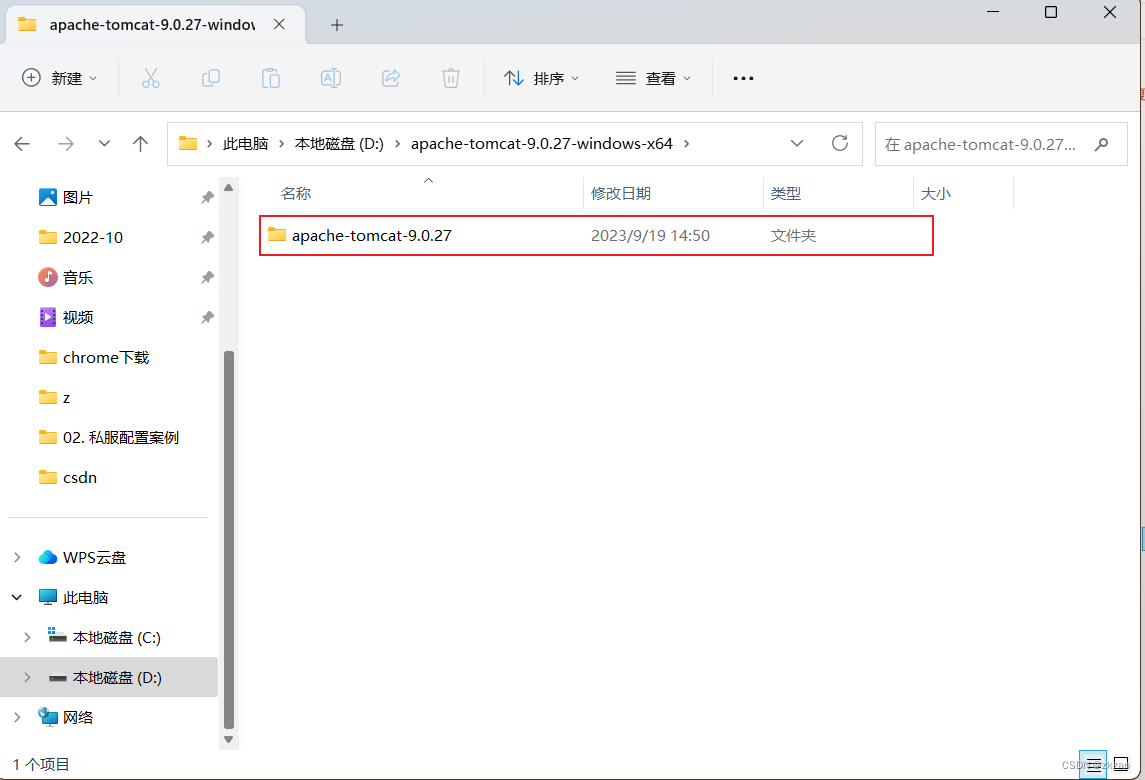Image resolution: width=1145 pixels, height=780 pixels.
Task: Click the pin icon beside 2022-10
Action: [207, 237]
